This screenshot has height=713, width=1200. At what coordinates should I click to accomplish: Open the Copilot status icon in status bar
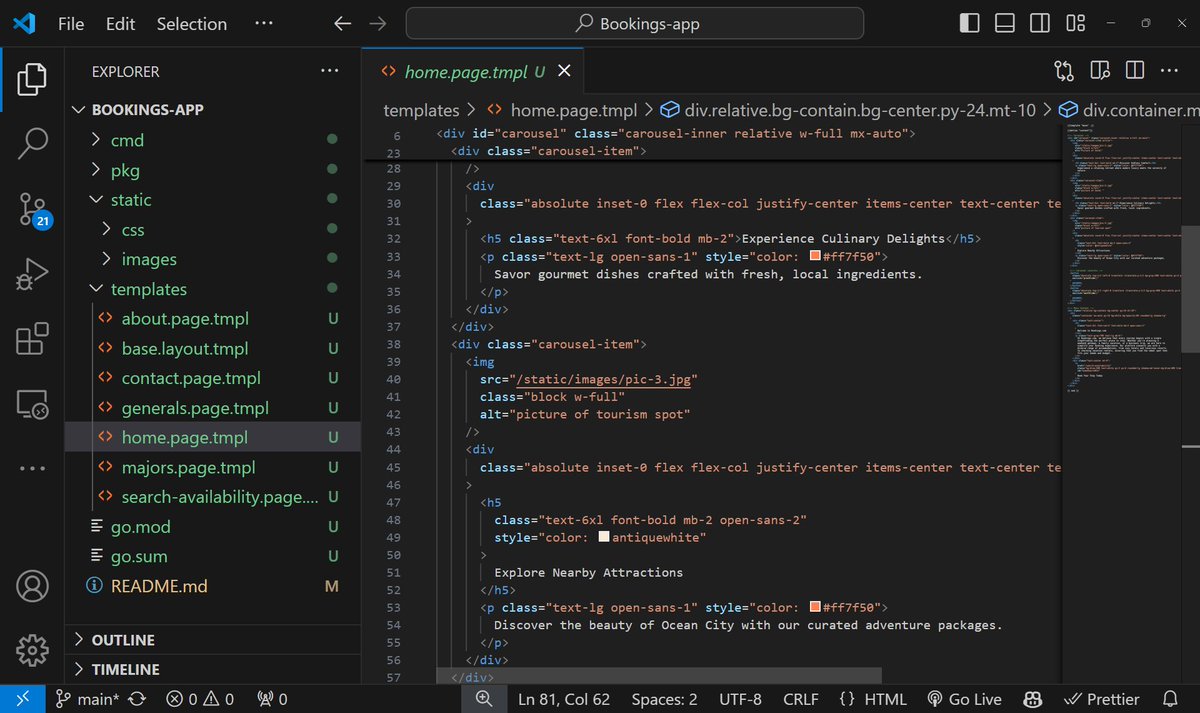1034,699
